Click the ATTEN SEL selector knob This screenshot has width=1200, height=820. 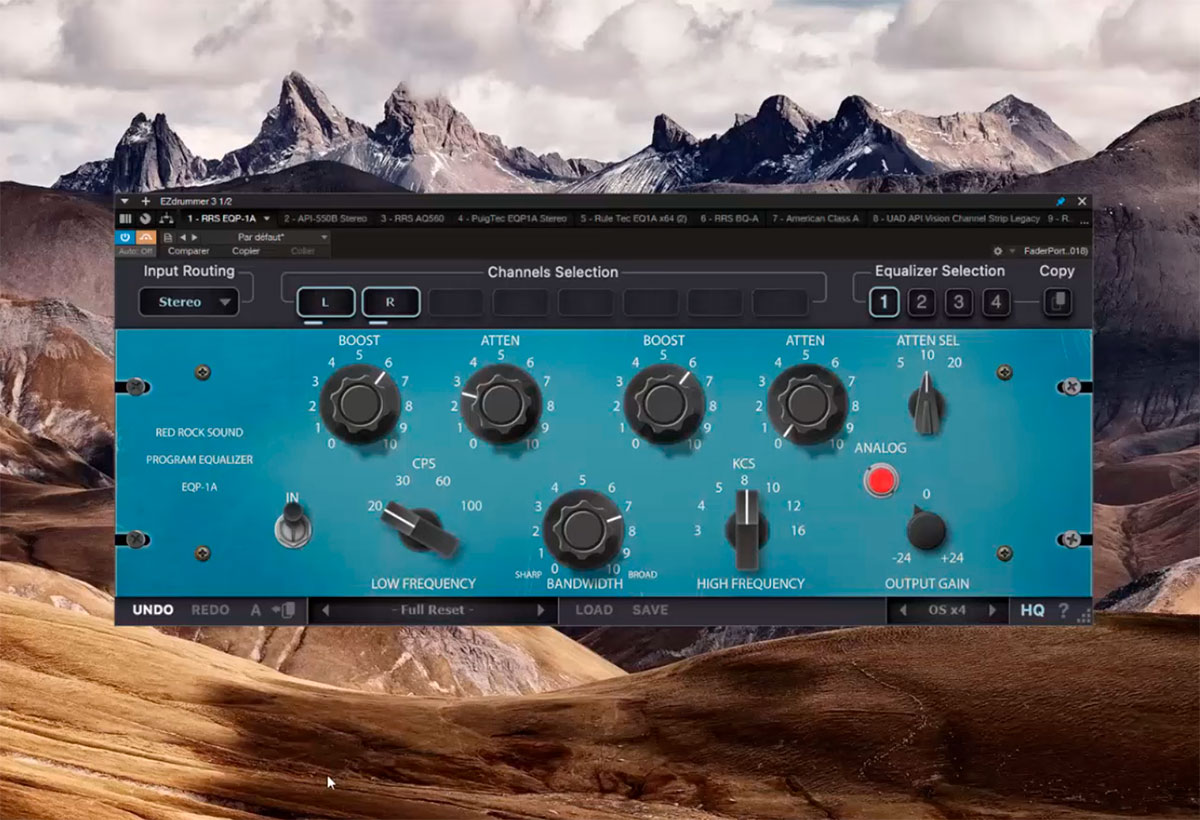pyautogui.click(x=927, y=405)
